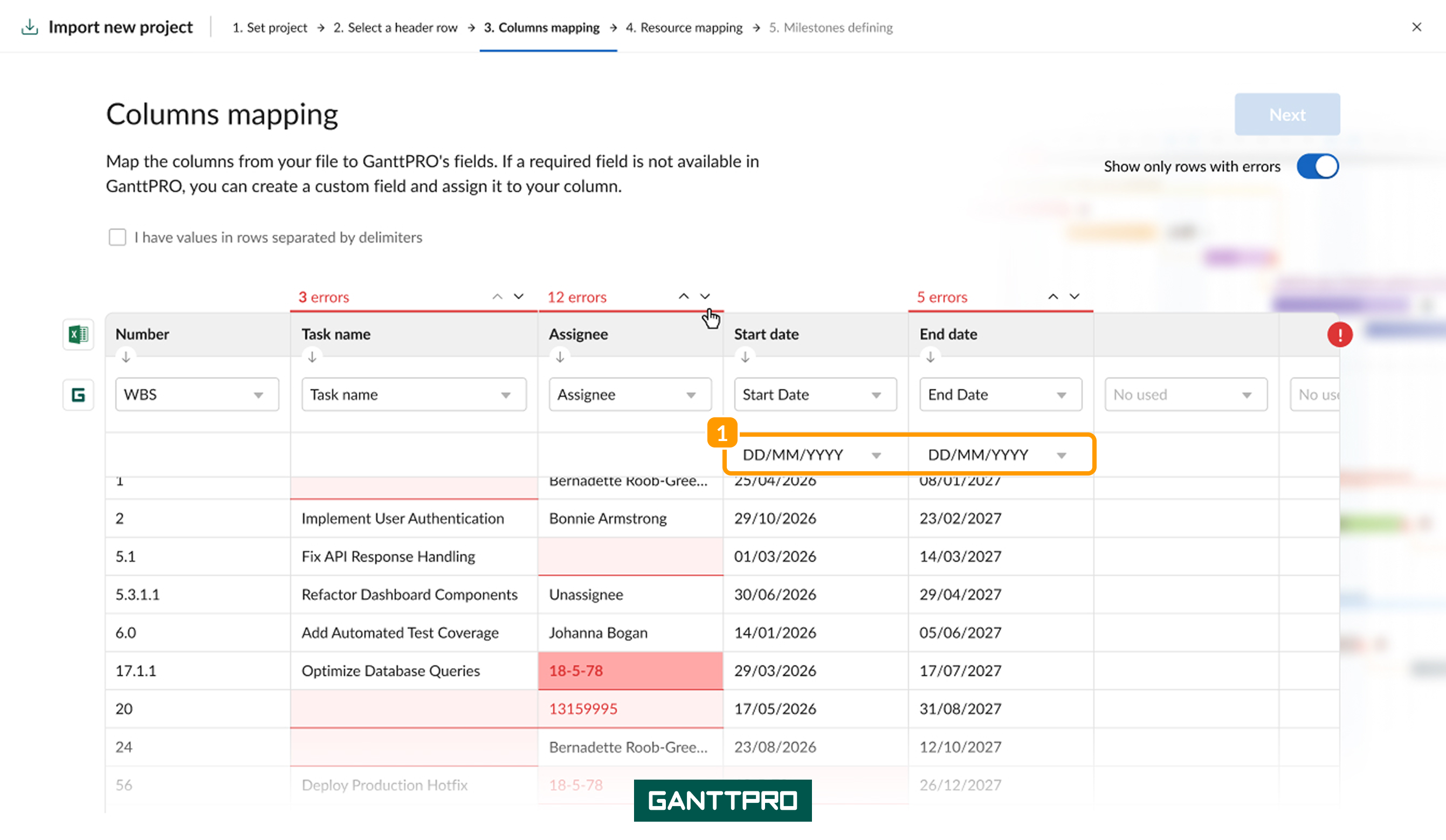Jump to next Assignee error with down arrow

click(705, 297)
